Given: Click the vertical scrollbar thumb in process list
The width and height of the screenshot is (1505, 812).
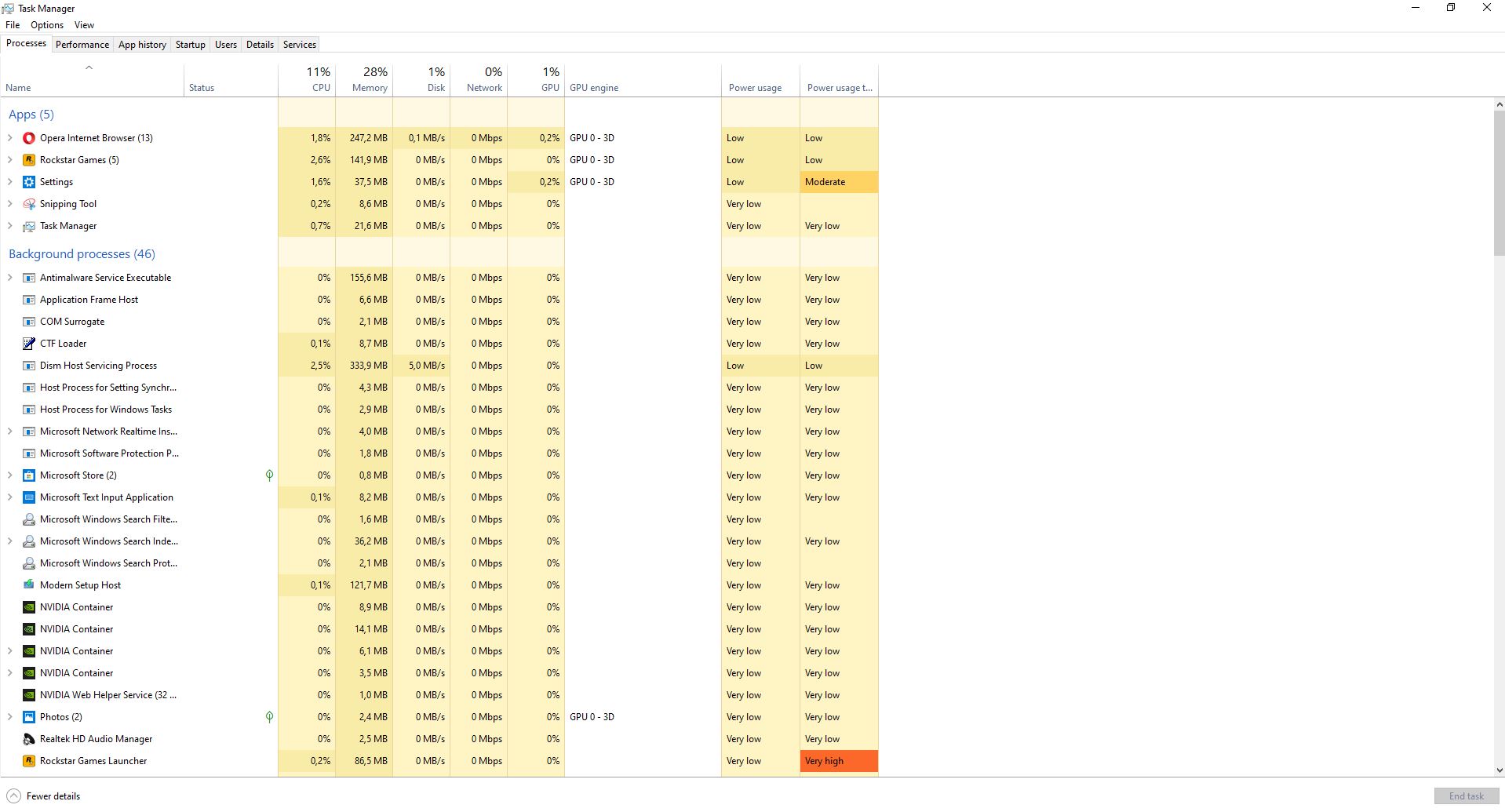Looking at the screenshot, I should 1499,183.
